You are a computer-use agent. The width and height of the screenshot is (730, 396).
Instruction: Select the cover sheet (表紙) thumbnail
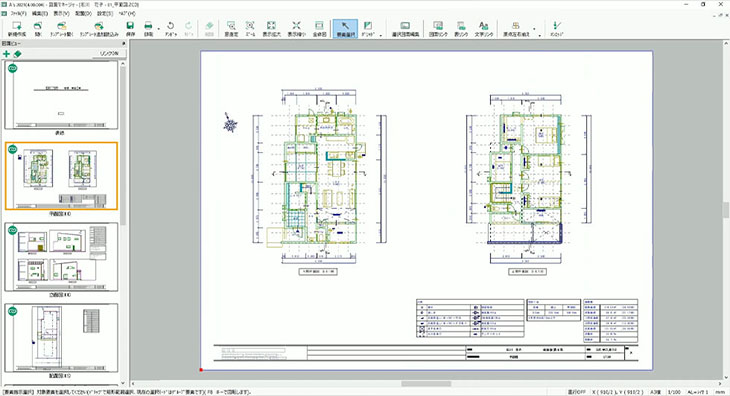(x=61, y=95)
